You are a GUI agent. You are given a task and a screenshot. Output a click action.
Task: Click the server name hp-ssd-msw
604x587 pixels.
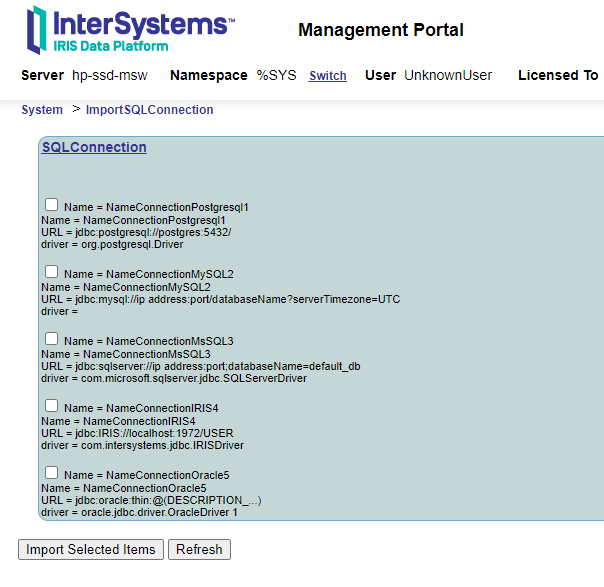tap(110, 75)
